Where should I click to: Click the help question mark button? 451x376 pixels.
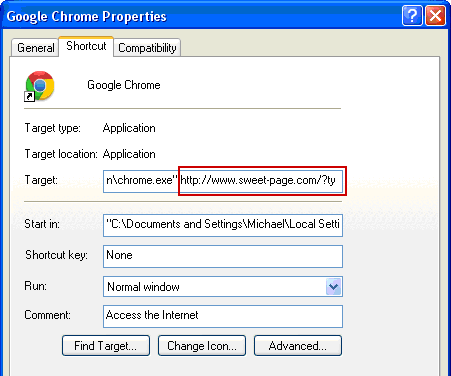(x=412, y=15)
